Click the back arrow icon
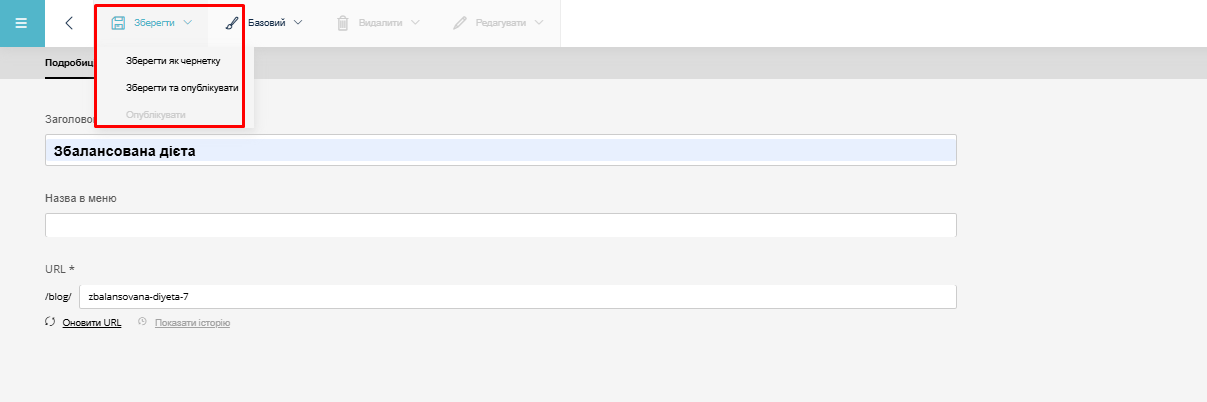 pyautogui.click(x=69, y=23)
